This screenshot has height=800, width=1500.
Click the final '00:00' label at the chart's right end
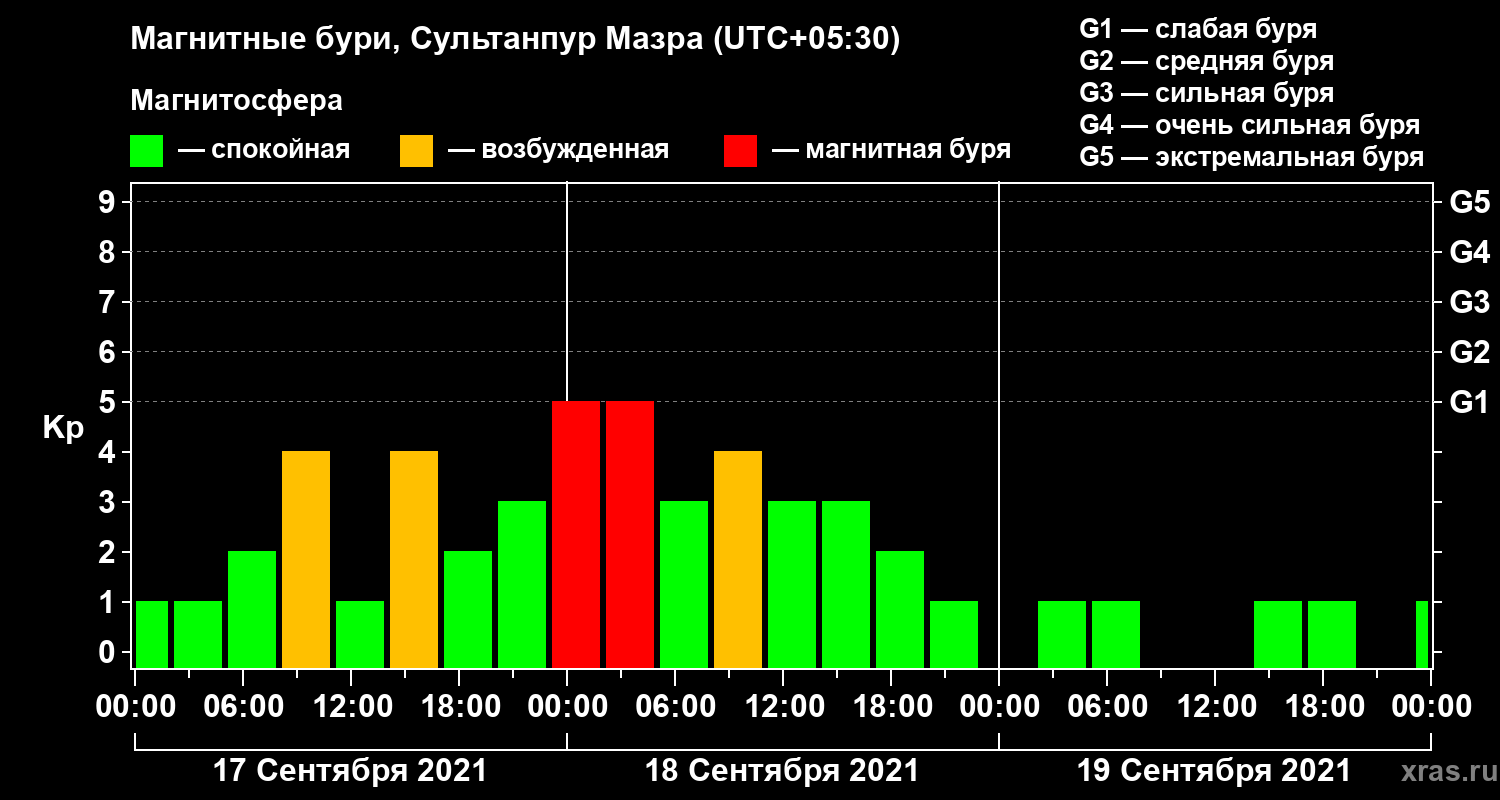[1430, 707]
